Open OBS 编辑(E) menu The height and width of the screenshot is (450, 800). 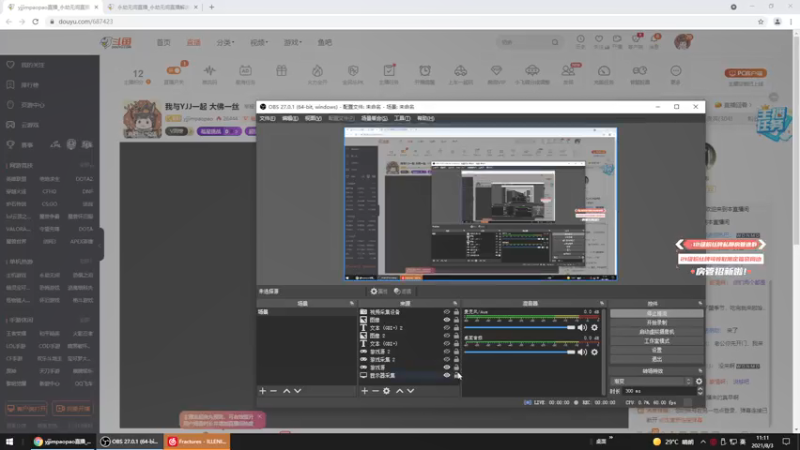tap(290, 118)
